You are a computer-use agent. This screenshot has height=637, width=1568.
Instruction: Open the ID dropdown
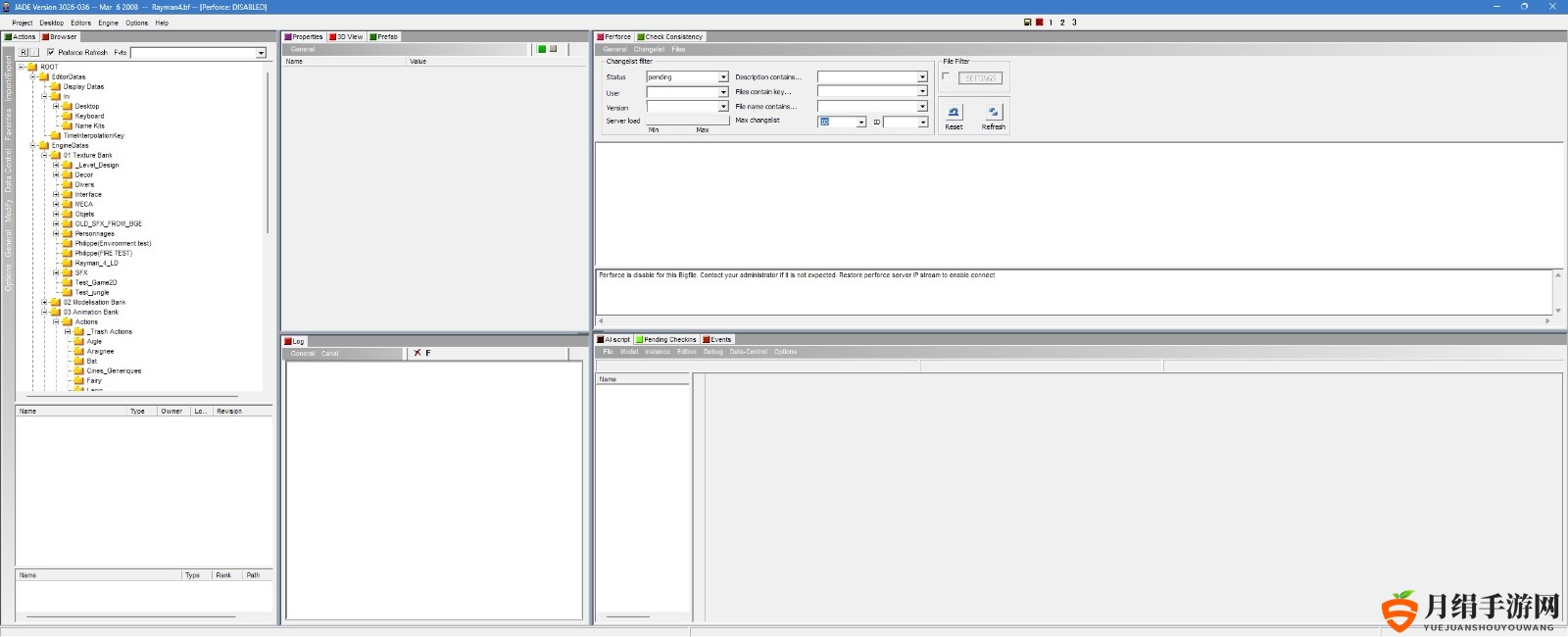pos(922,122)
